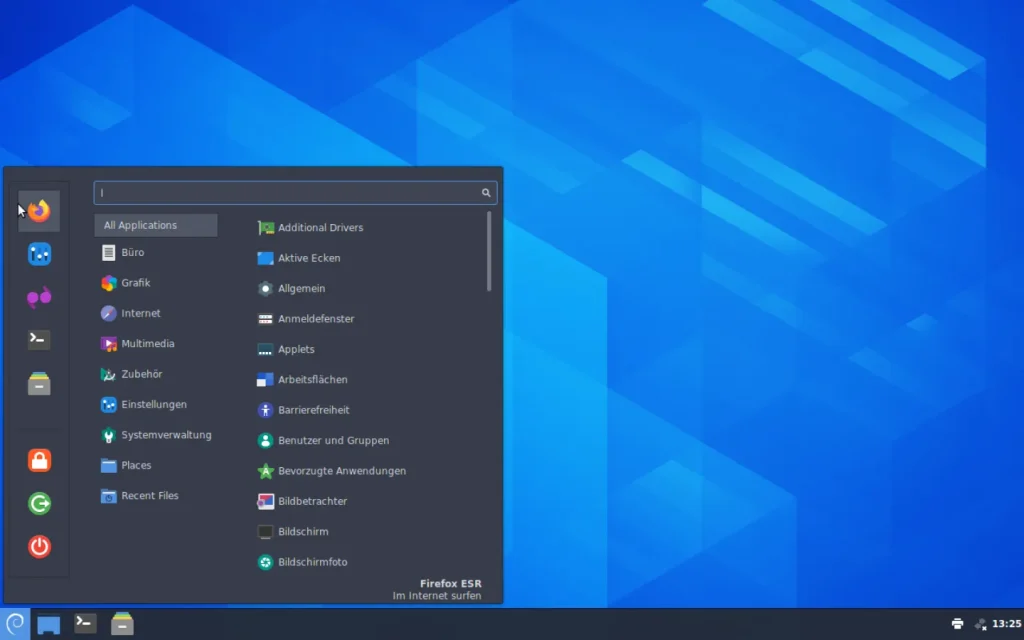Viewport: 1024px width, 640px height.
Task: Click the Debian menu button in taskbar
Action: [15, 623]
